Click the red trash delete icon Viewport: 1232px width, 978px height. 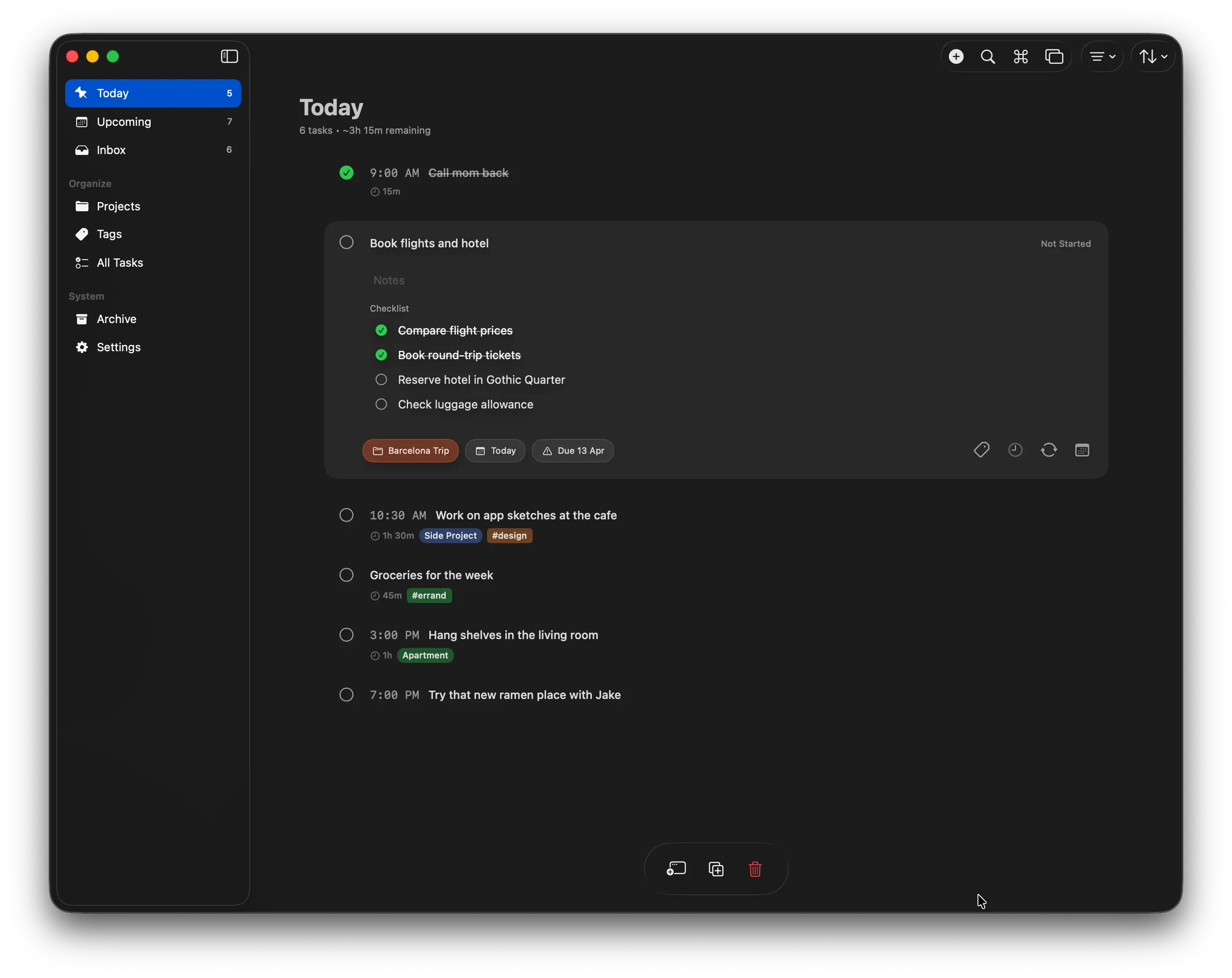(x=755, y=868)
